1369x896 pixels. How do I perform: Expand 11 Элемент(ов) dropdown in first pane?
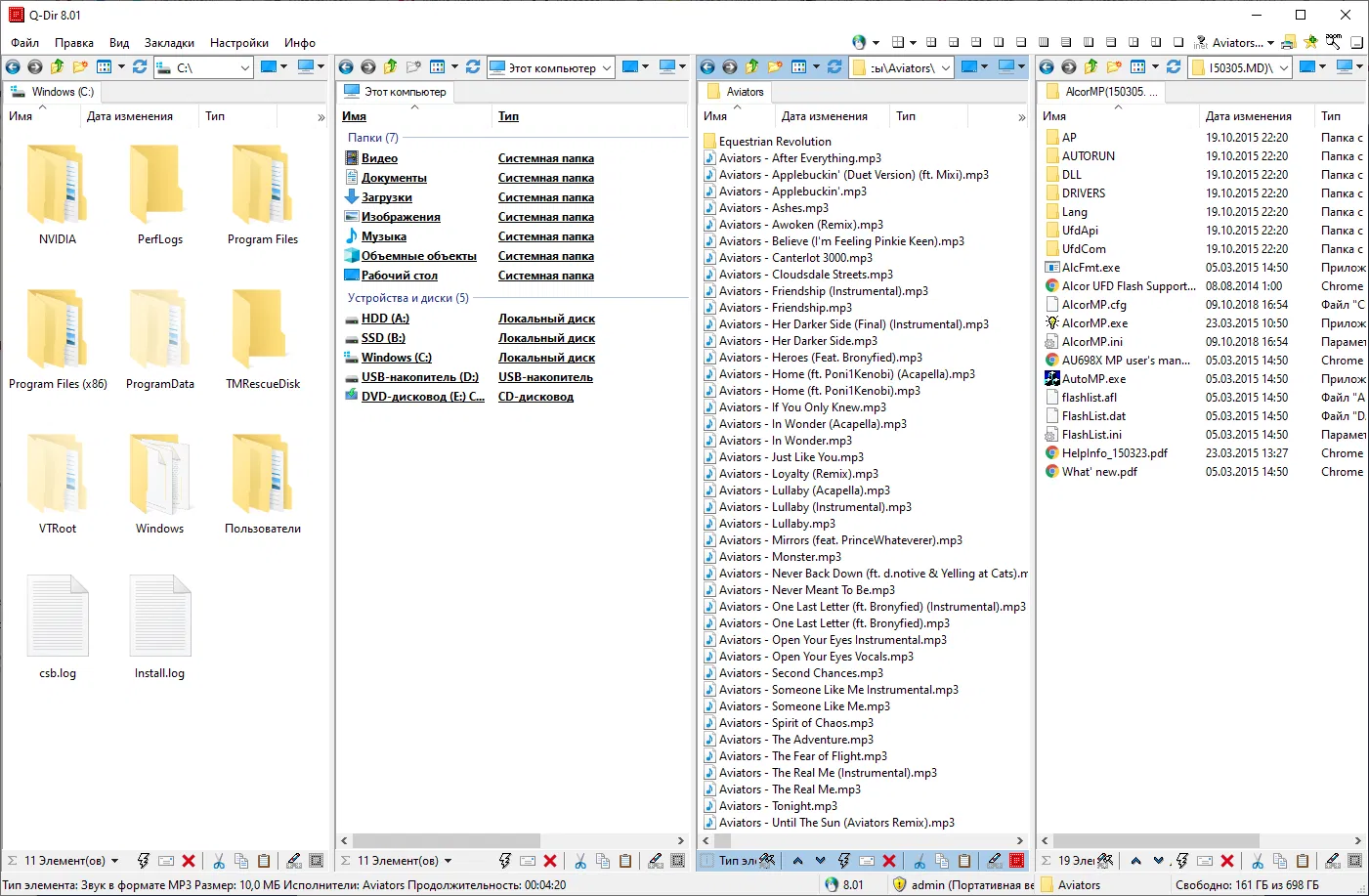point(114,861)
